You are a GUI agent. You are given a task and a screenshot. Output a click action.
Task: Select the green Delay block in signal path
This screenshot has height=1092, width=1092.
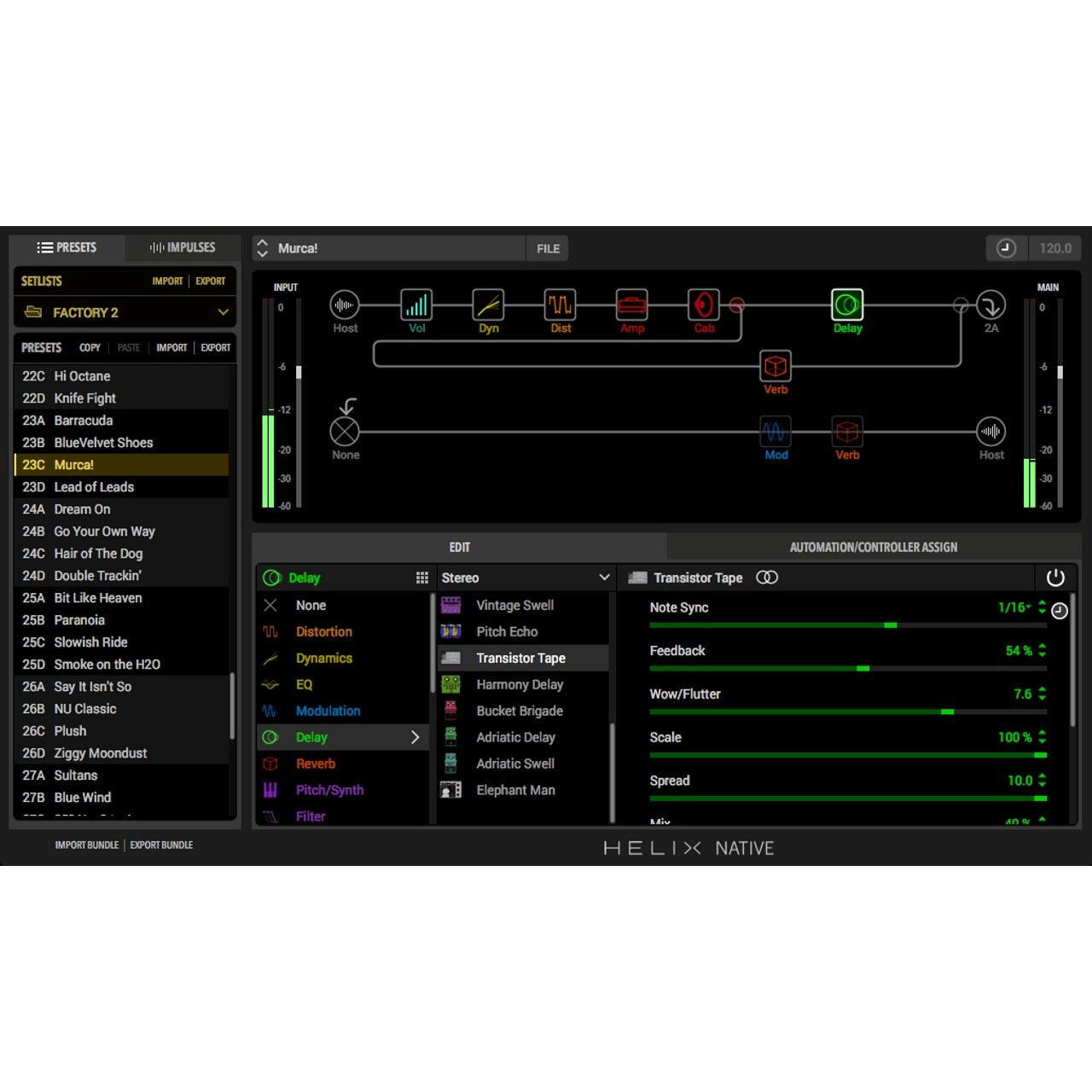click(x=847, y=304)
